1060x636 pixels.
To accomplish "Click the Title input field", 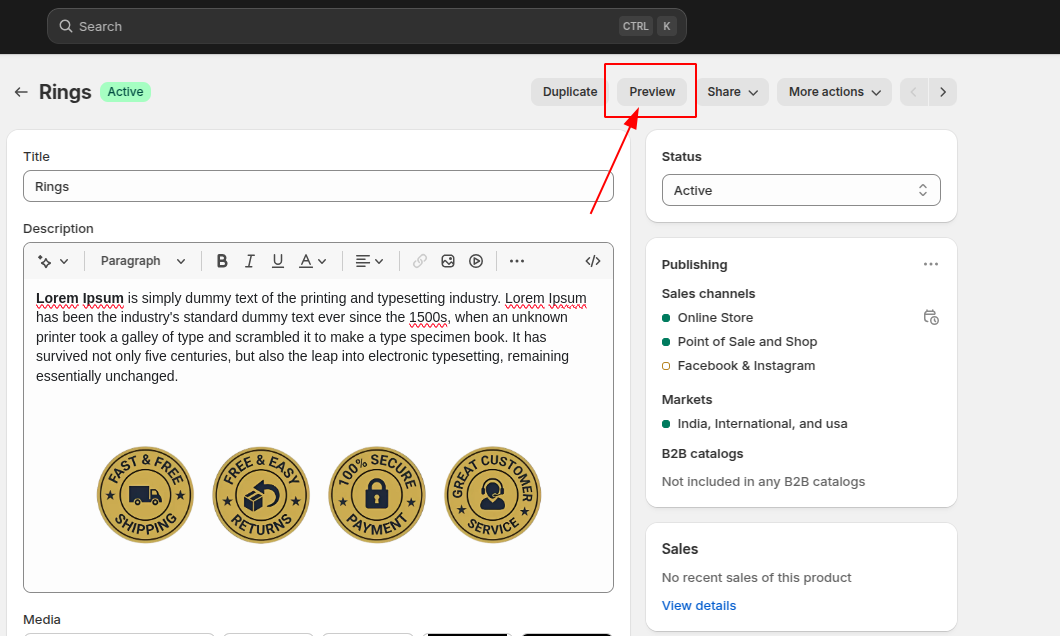I will tap(318, 187).
